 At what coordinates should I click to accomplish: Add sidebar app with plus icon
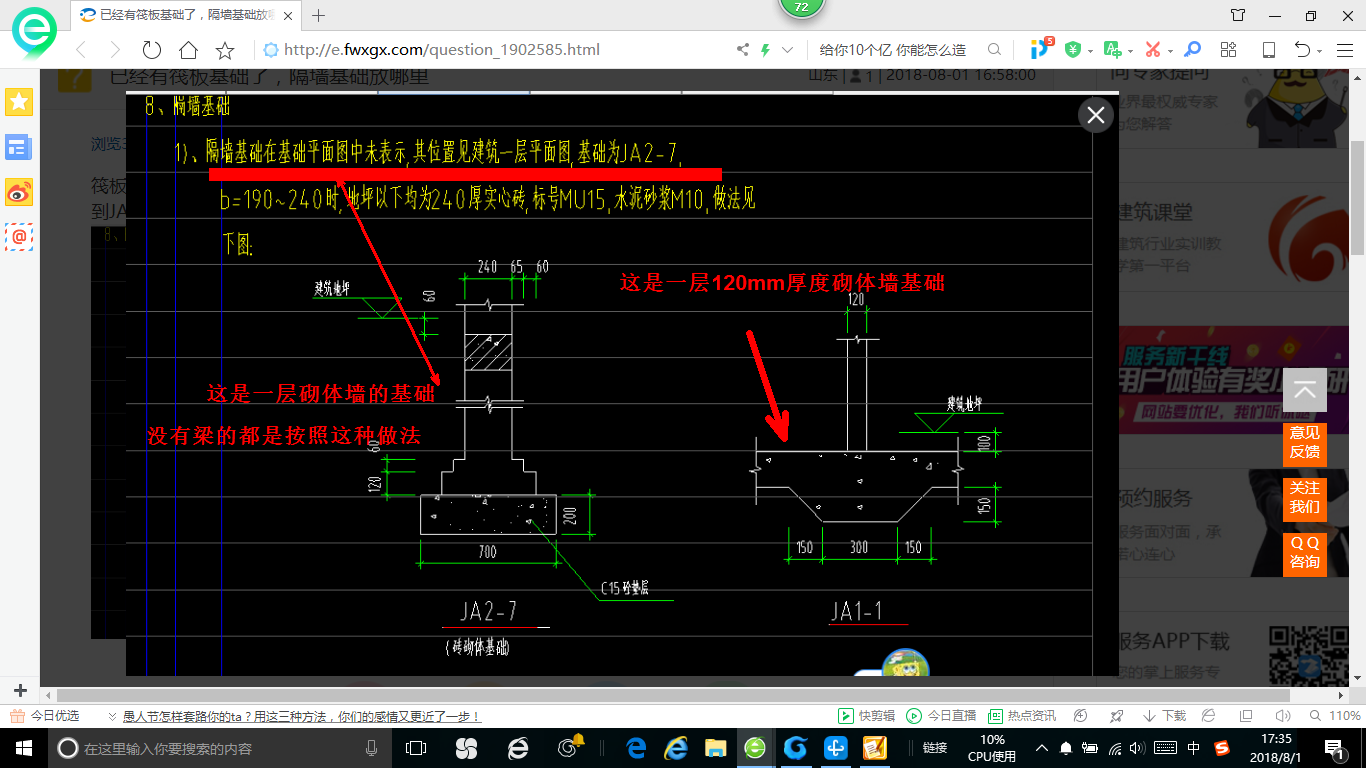19,690
